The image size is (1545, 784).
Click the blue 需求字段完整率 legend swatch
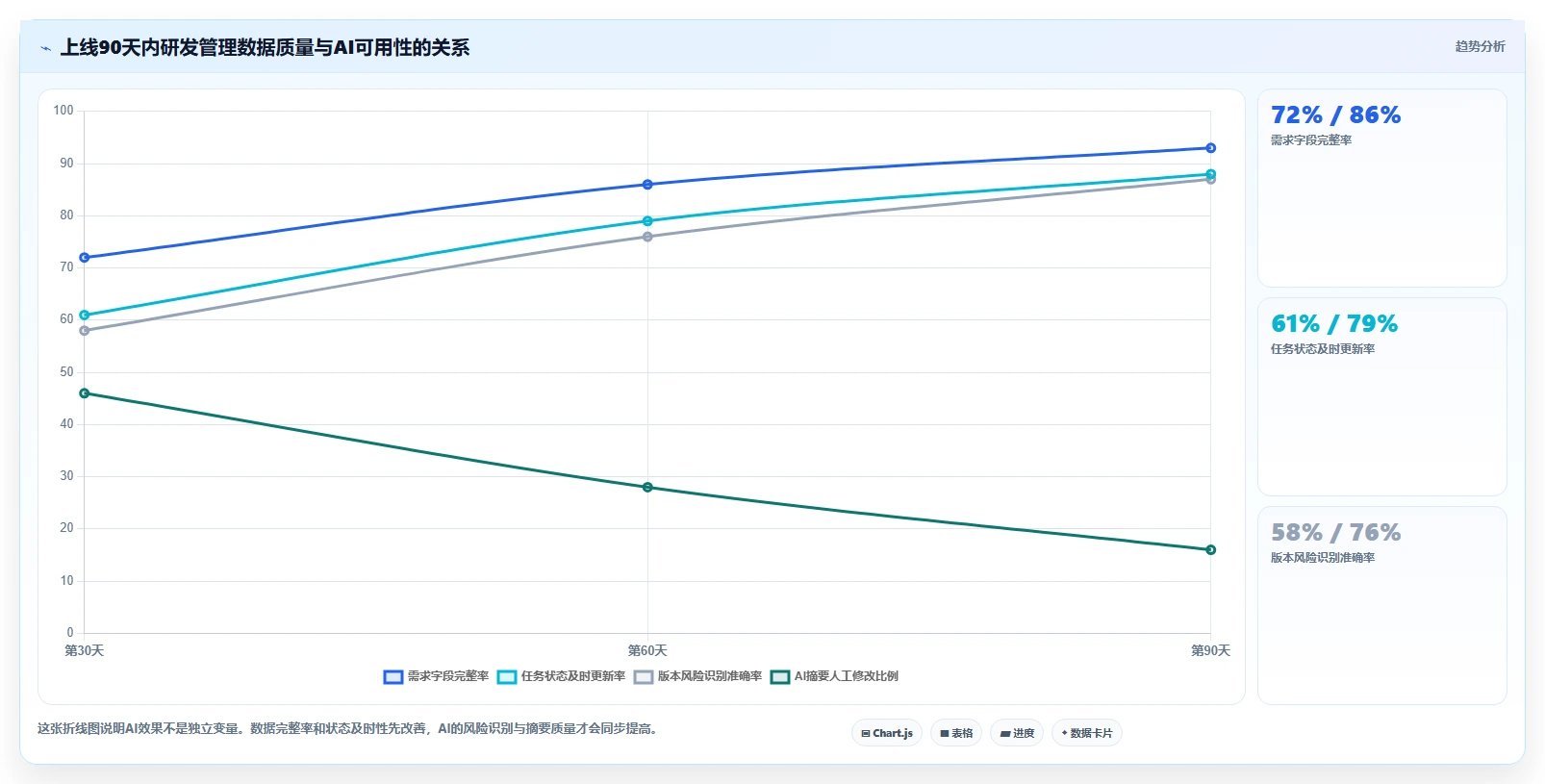click(393, 677)
